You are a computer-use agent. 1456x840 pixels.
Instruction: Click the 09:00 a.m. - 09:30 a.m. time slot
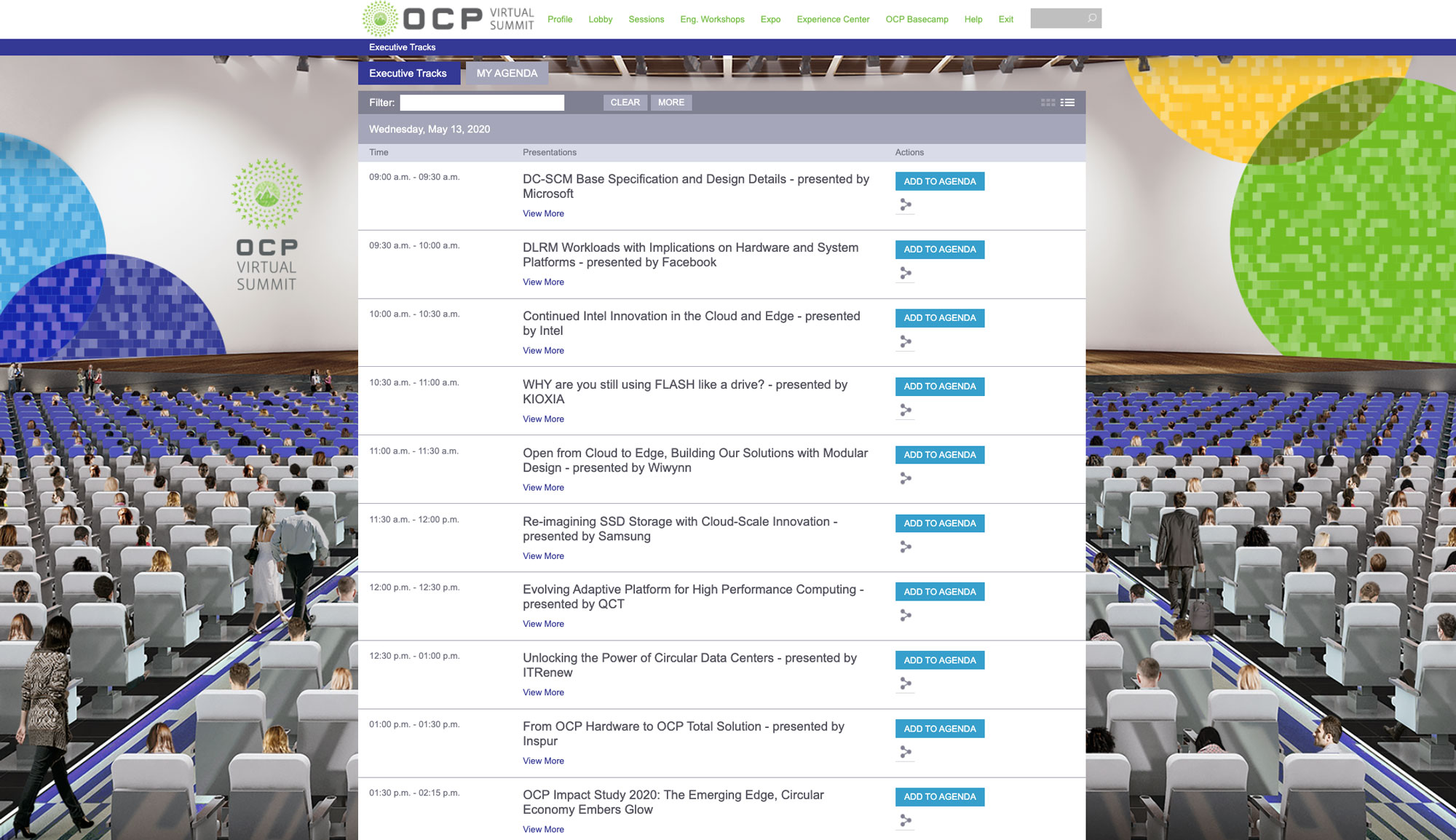[414, 177]
